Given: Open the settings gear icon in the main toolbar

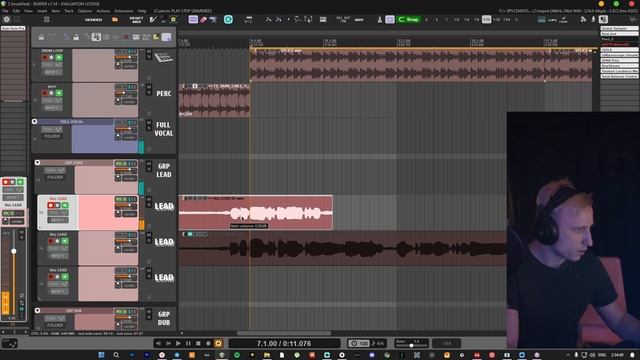Looking at the screenshot, I should tap(6, 19).
